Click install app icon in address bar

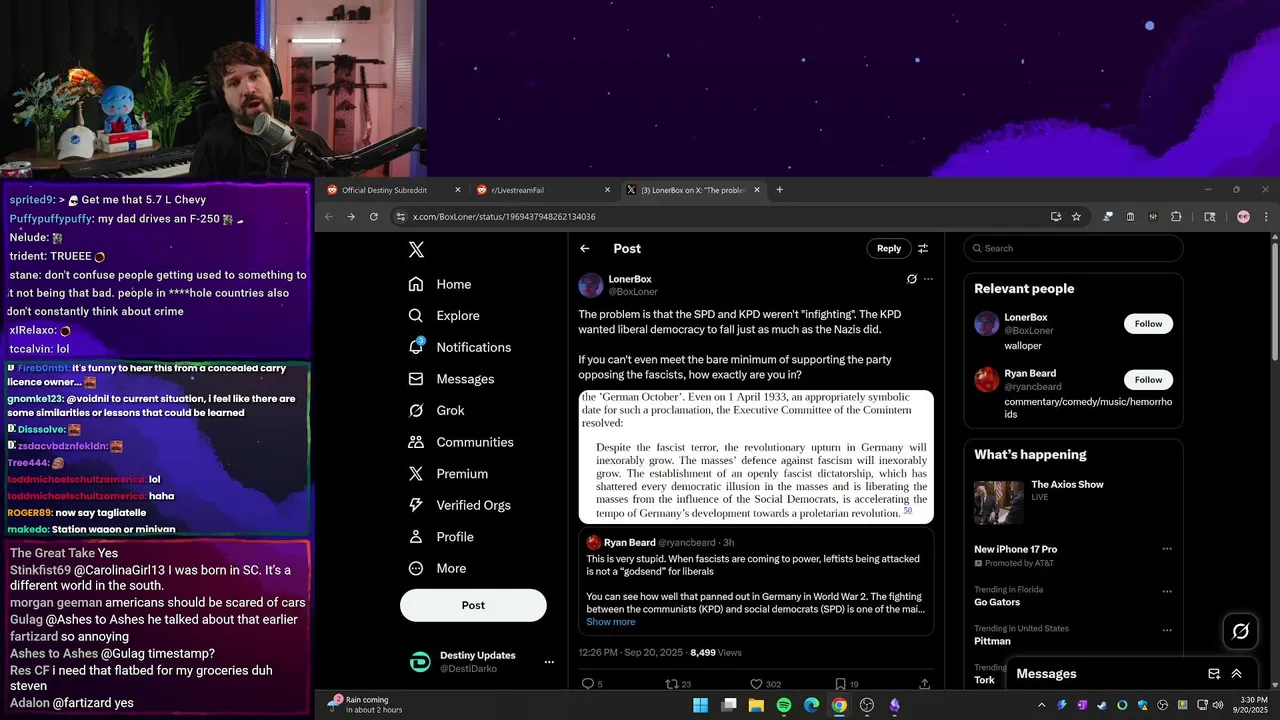[1056, 217]
